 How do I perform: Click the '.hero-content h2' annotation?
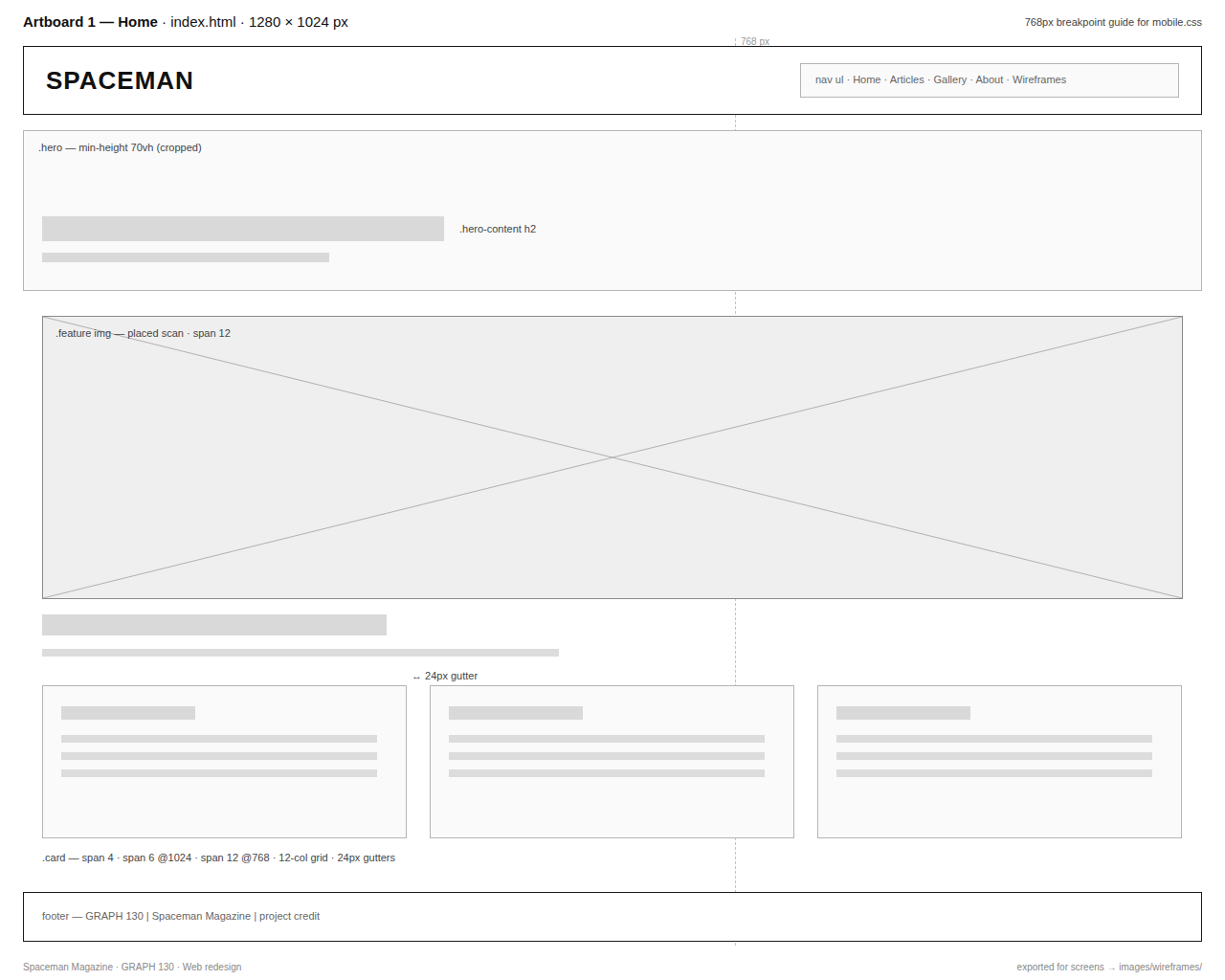[498, 229]
